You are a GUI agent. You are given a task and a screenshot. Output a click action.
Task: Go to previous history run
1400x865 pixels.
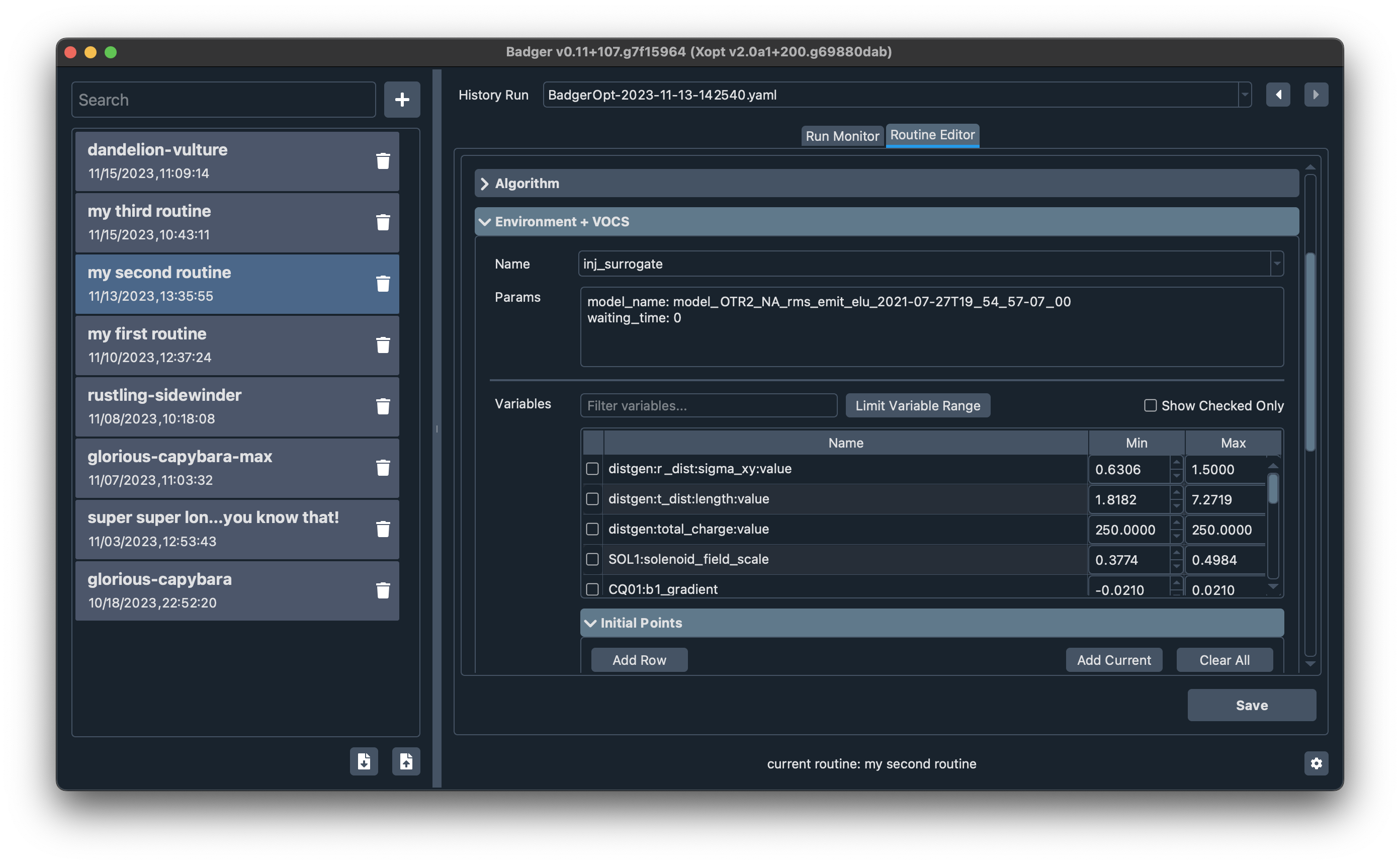pyautogui.click(x=1278, y=95)
